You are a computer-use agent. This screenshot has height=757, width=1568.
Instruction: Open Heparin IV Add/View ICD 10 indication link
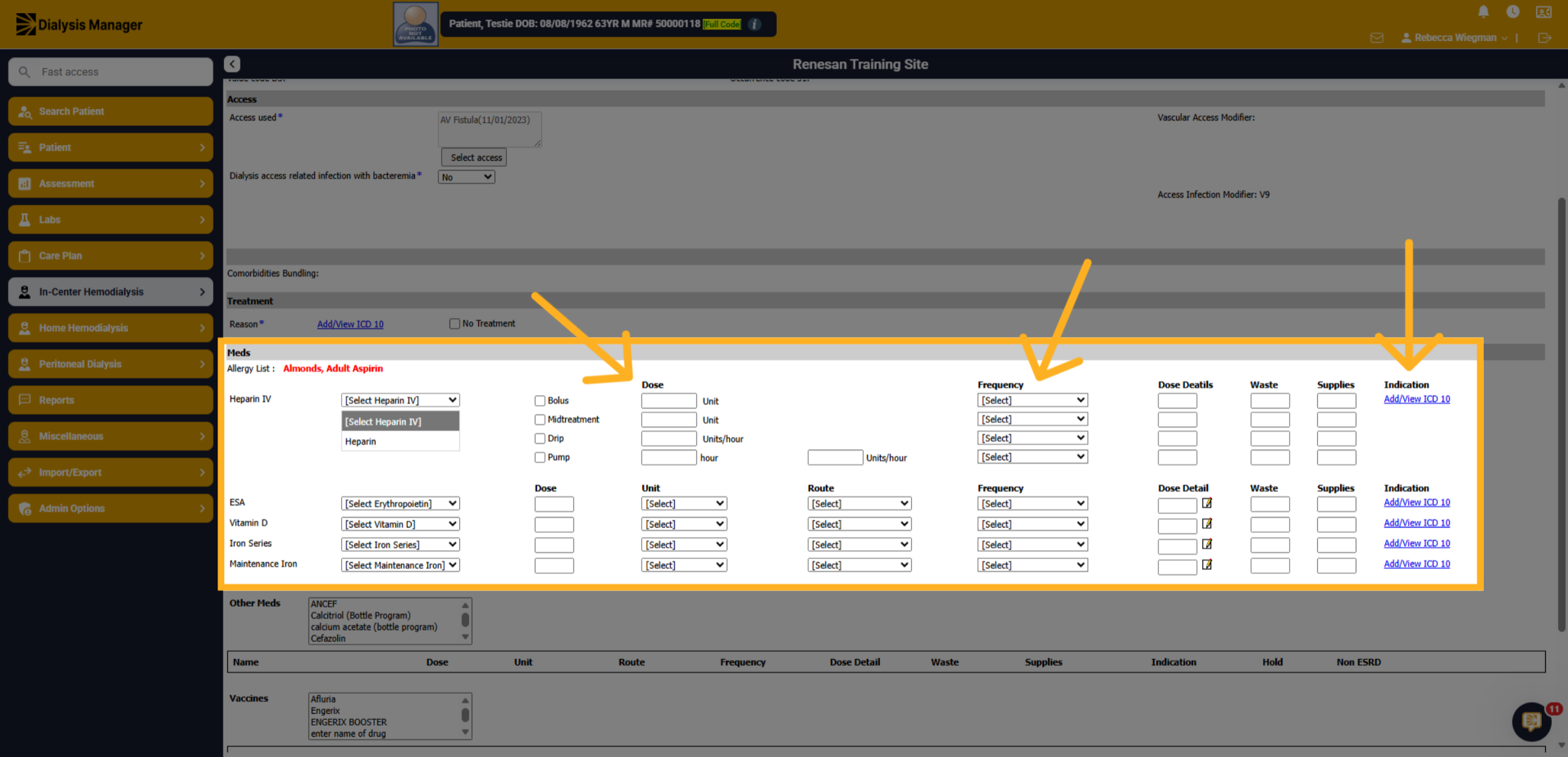click(x=1416, y=399)
